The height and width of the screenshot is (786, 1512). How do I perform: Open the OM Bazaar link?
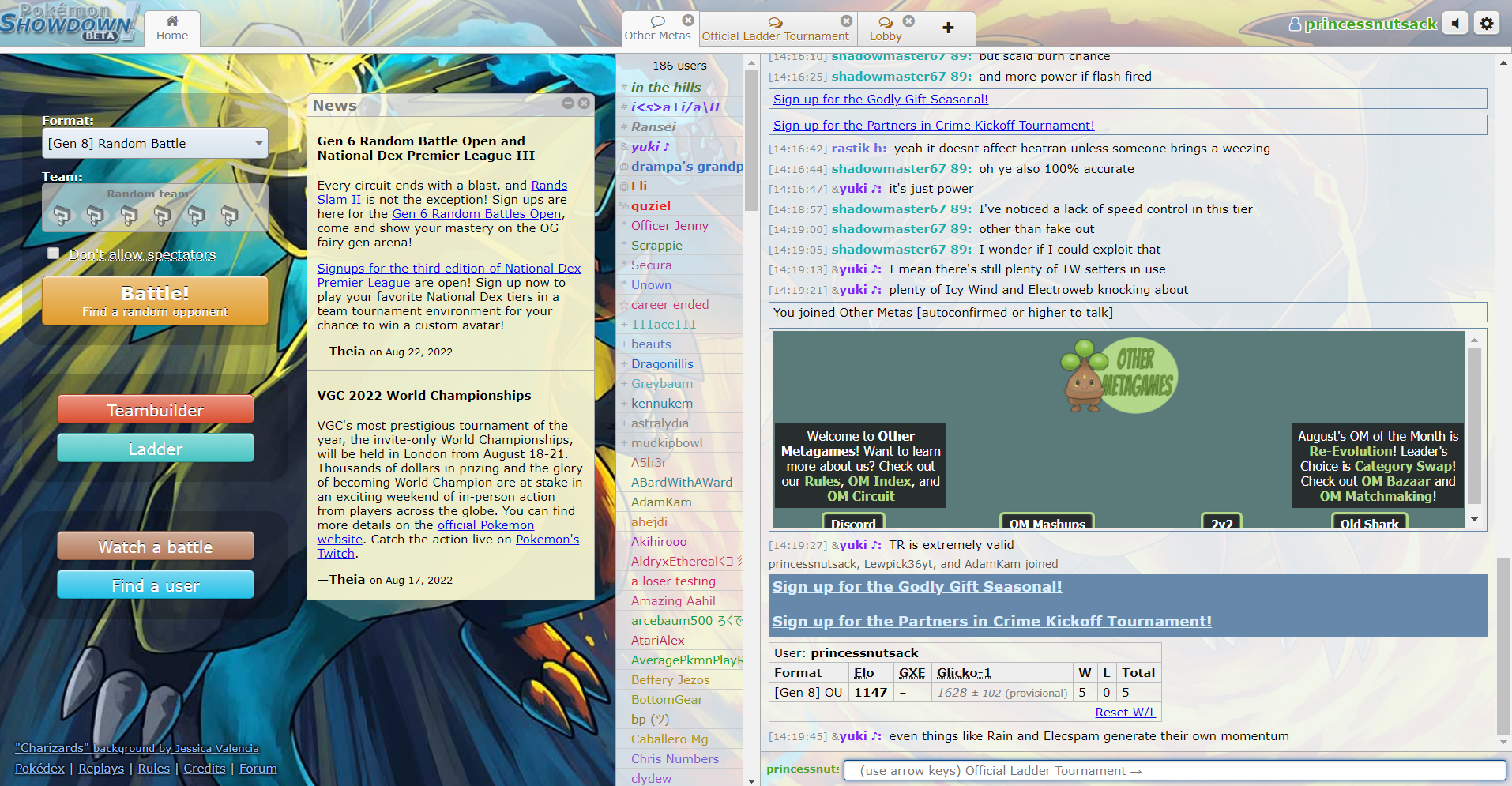(x=1395, y=481)
